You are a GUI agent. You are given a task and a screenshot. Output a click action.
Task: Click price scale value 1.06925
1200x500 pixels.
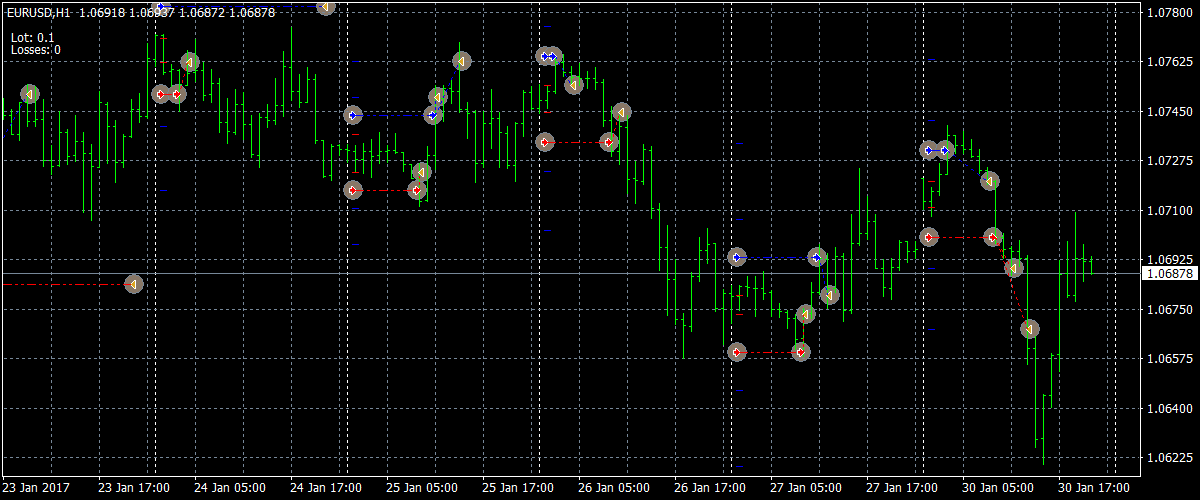pos(1170,260)
